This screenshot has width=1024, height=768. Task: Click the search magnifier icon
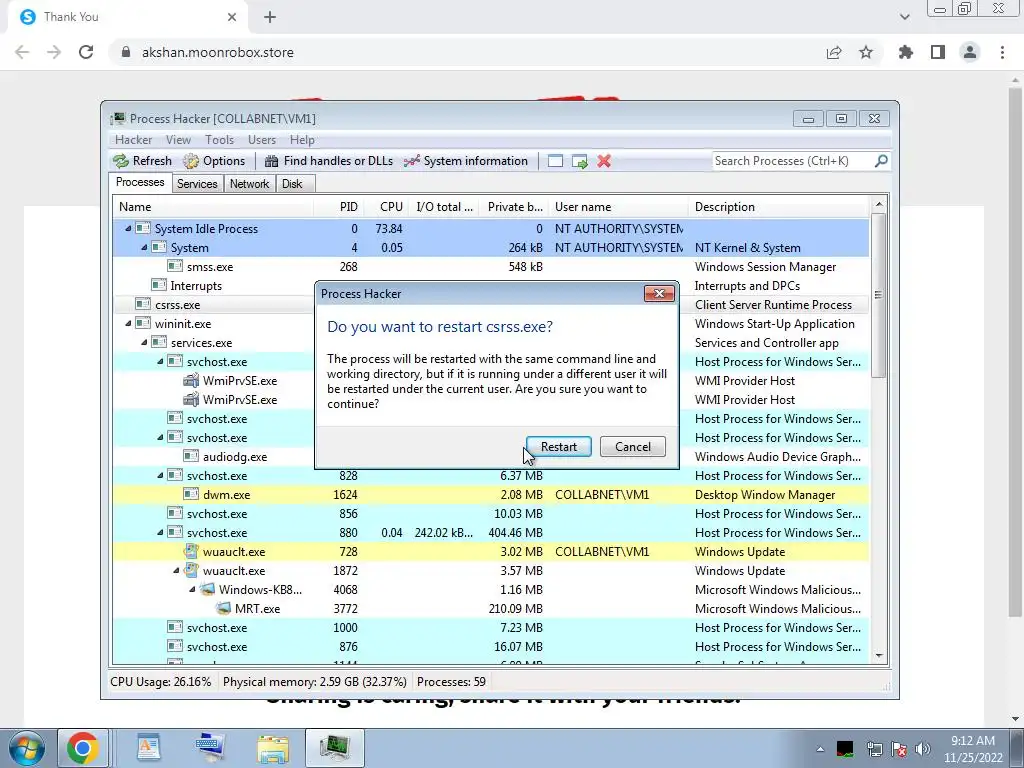880,161
